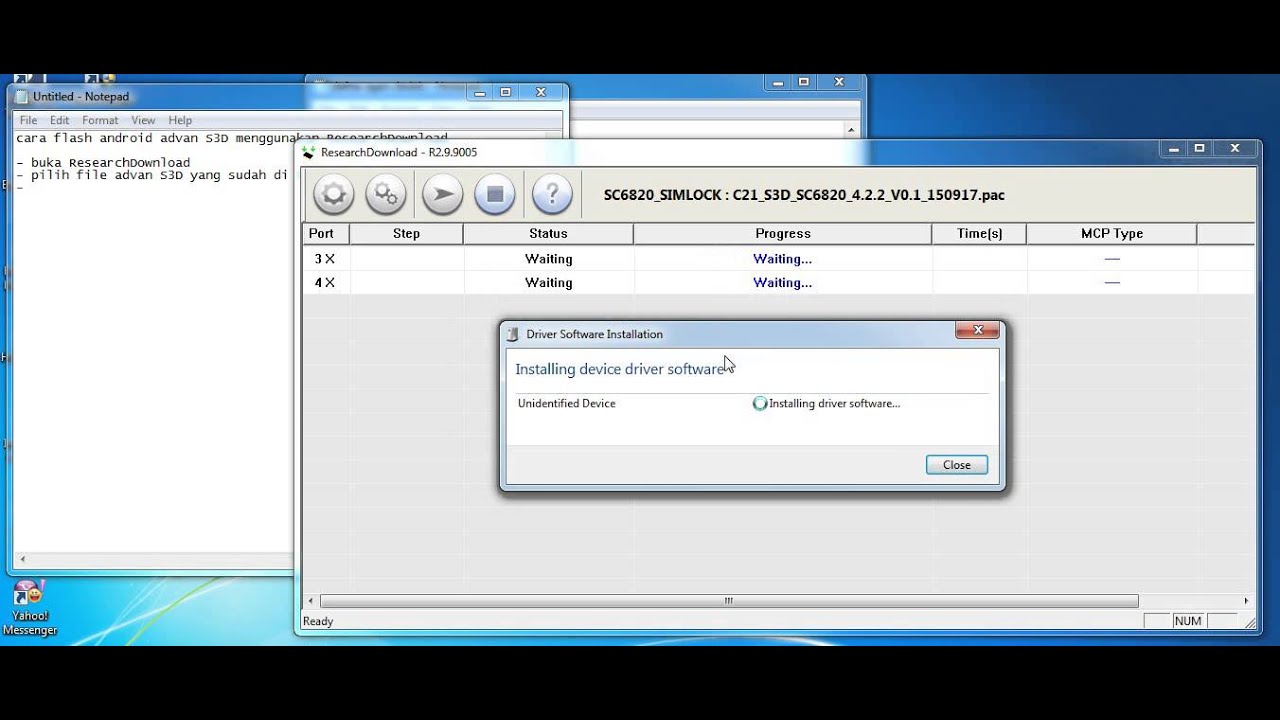Image resolution: width=1280 pixels, height=720 pixels.
Task: Click the Step column header
Action: (406, 233)
